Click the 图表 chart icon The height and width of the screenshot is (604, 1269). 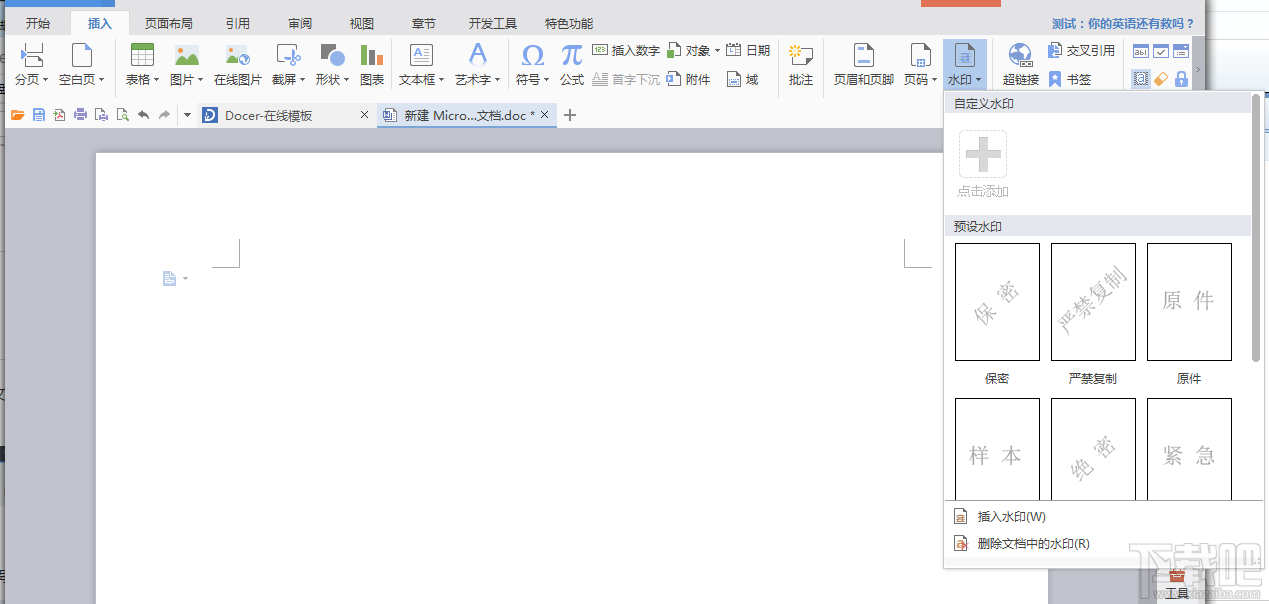[371, 63]
